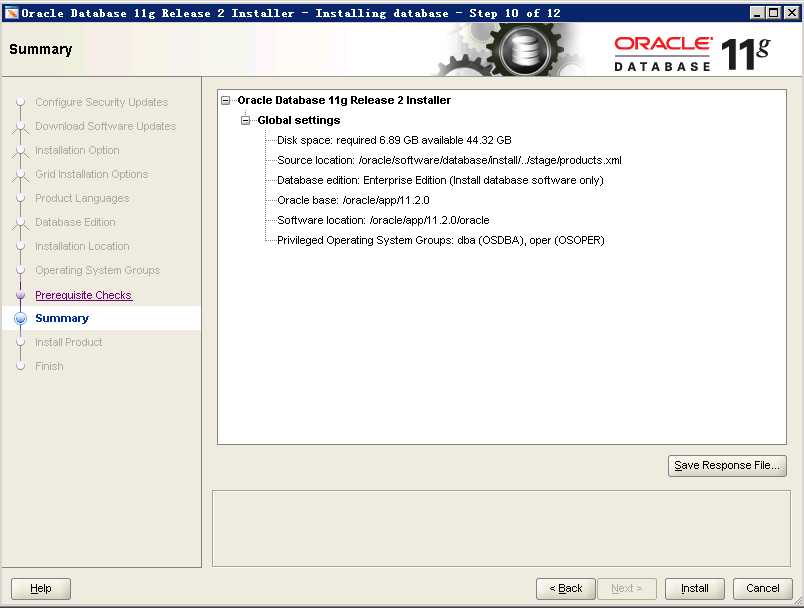Select Privileged Operating System Groups row
The height and width of the screenshot is (608, 804).
[x=440, y=240]
